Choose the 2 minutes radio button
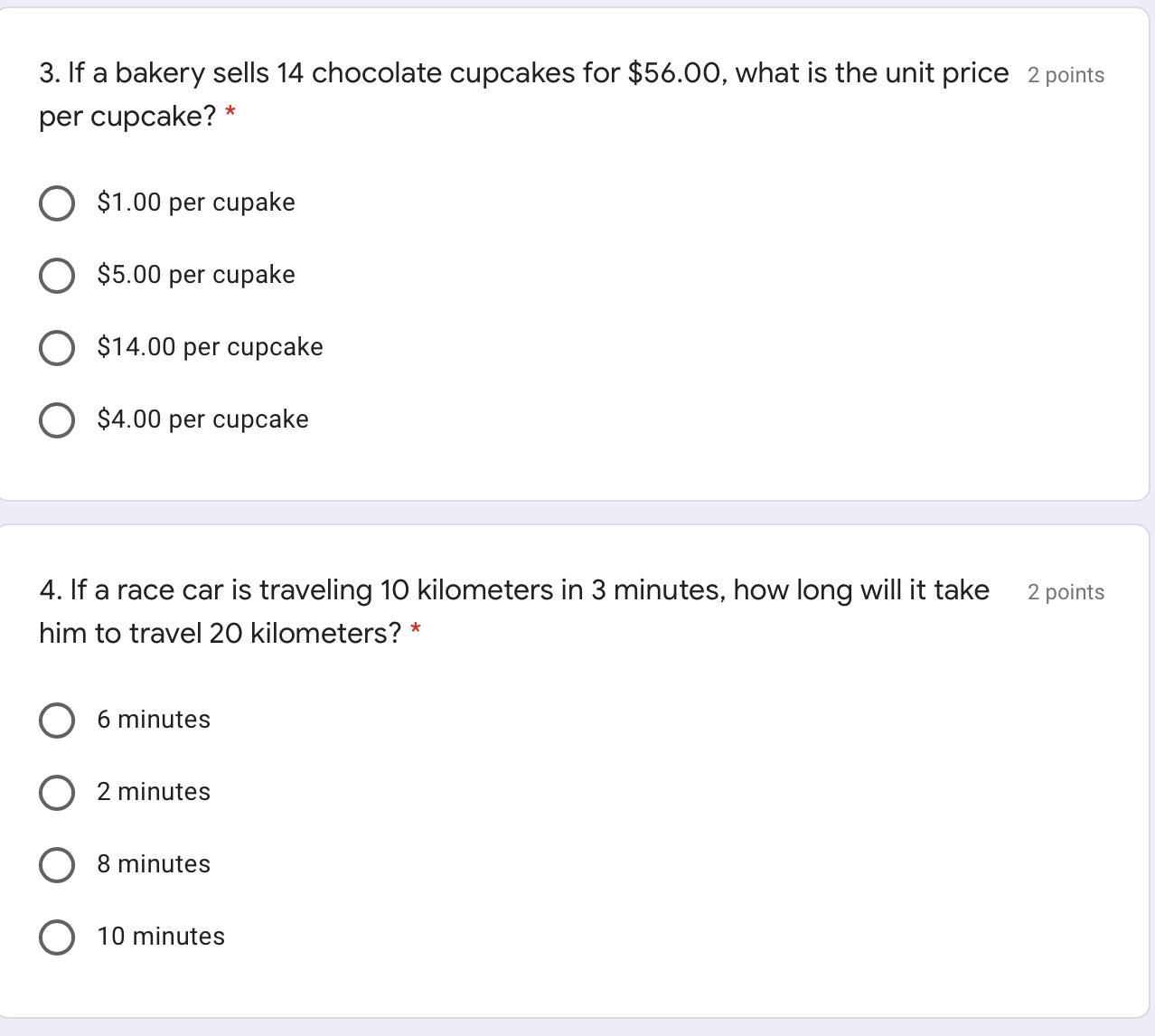The width and height of the screenshot is (1155, 1036). coord(57,793)
